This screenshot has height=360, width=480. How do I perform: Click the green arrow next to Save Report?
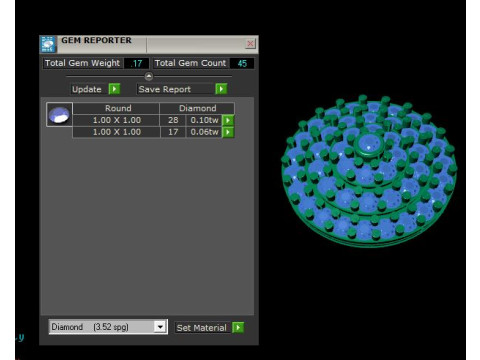(x=221, y=89)
